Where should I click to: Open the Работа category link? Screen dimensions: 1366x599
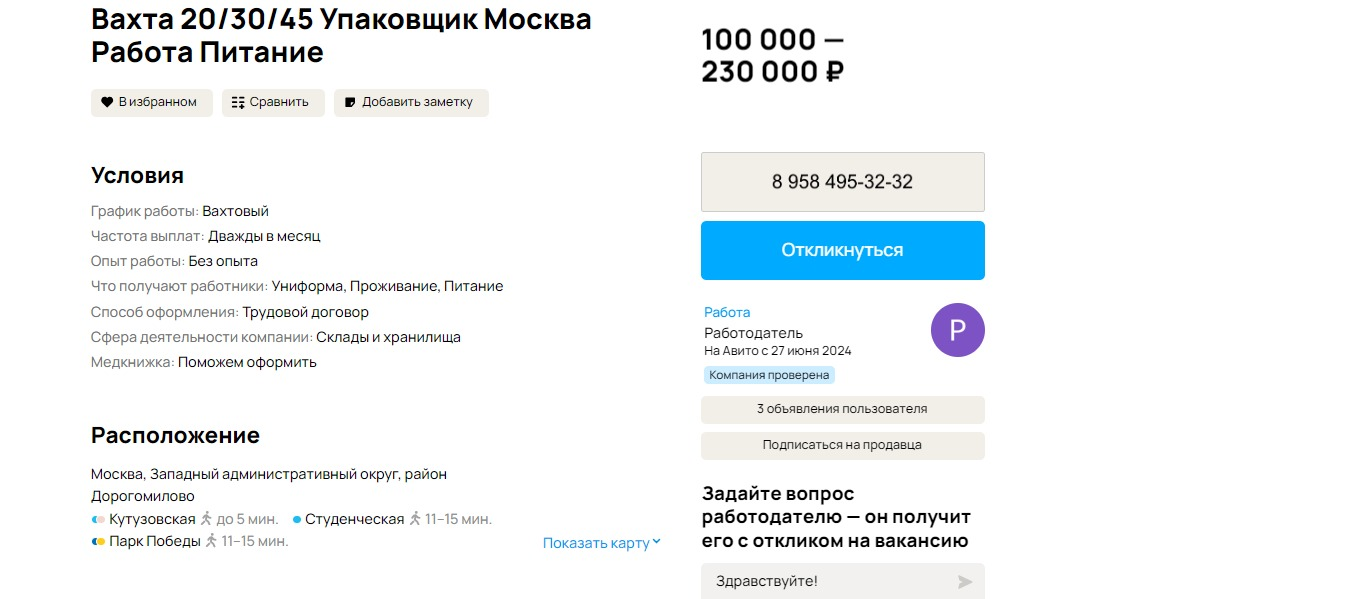pos(727,312)
